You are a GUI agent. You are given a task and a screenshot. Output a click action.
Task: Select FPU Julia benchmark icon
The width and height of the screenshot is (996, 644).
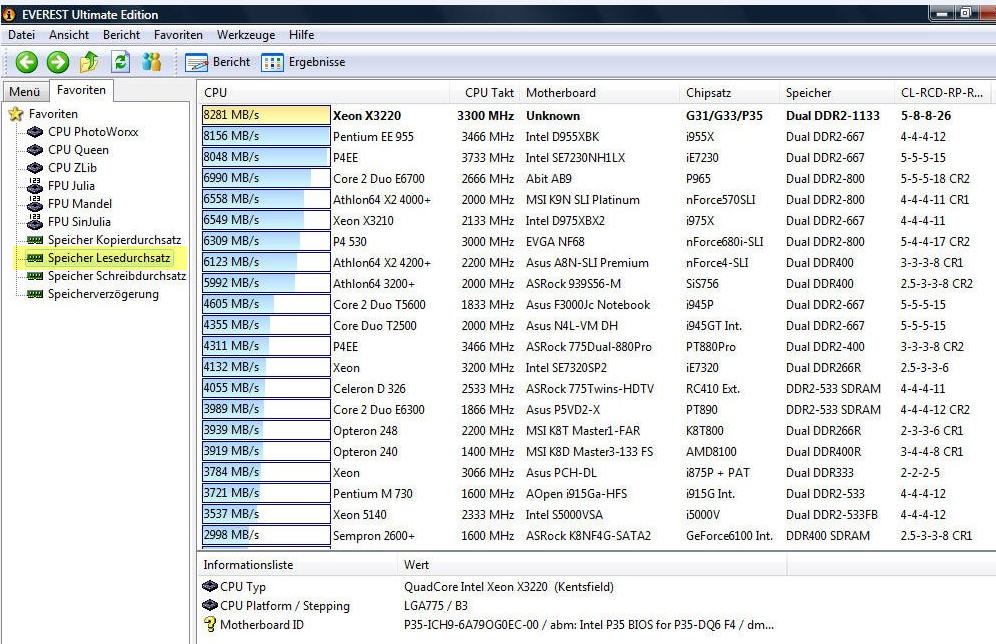(x=35, y=185)
